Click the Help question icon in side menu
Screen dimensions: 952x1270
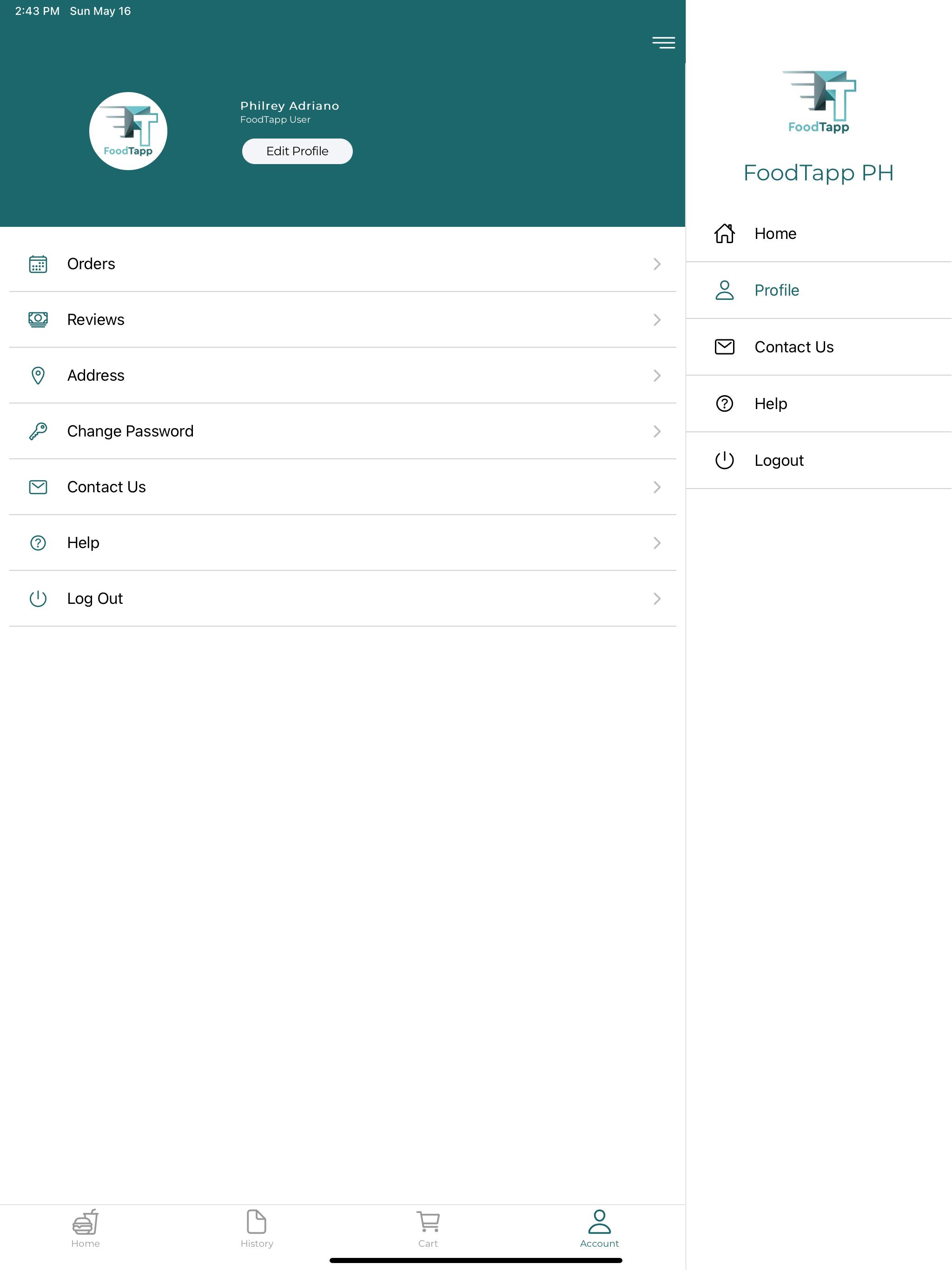point(724,403)
